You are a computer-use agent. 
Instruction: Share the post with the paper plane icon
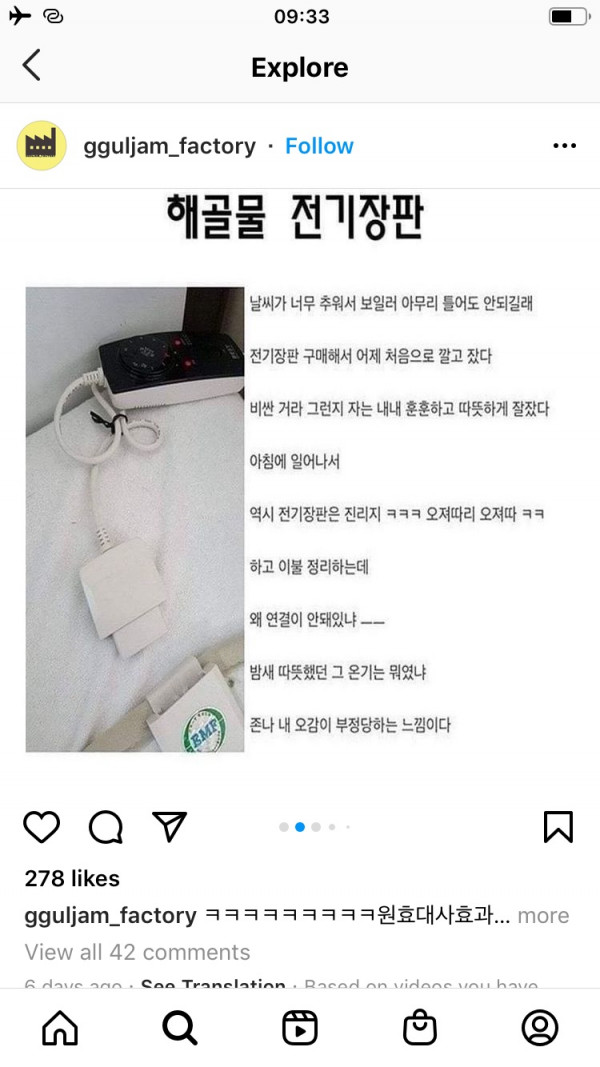click(x=169, y=826)
